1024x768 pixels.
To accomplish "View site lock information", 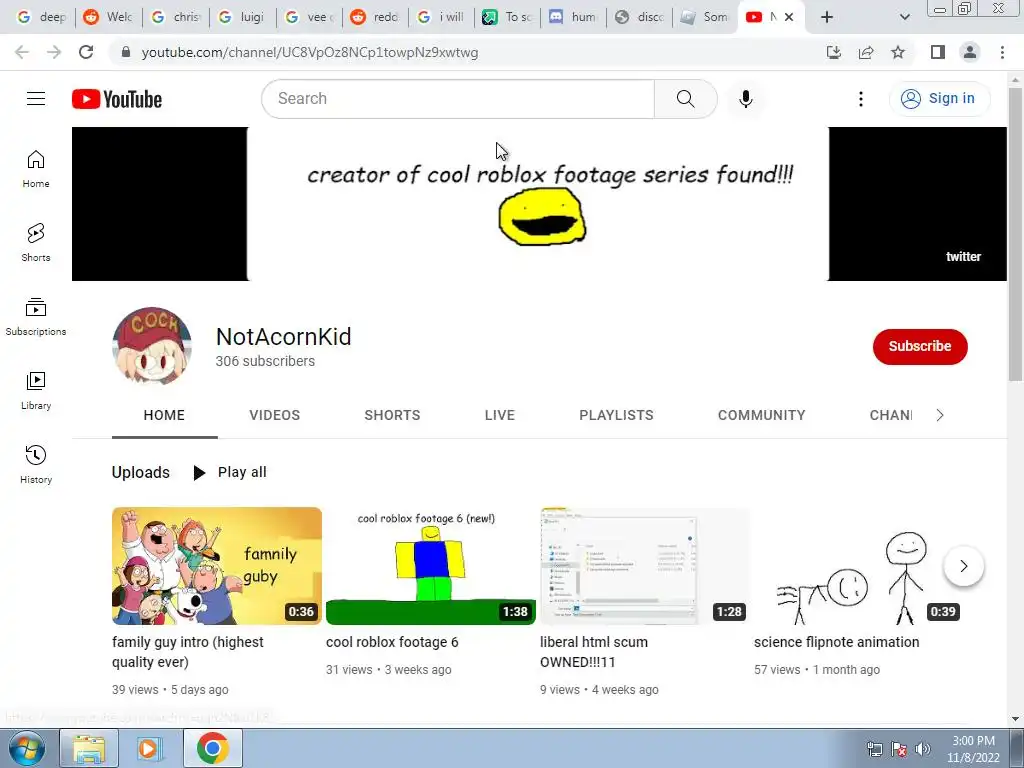I will coord(126,52).
